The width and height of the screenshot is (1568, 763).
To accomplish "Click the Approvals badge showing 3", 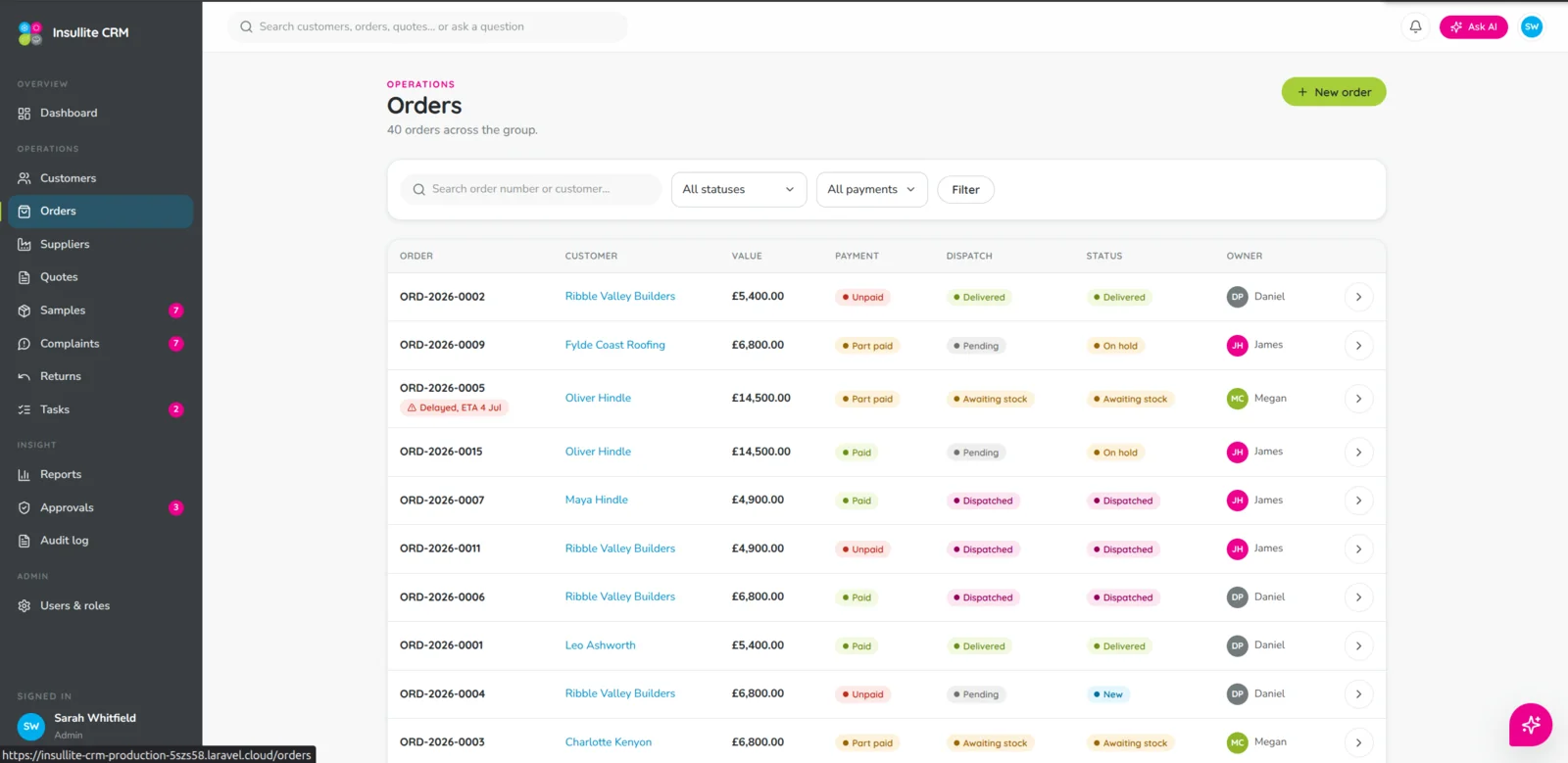I will click(176, 507).
